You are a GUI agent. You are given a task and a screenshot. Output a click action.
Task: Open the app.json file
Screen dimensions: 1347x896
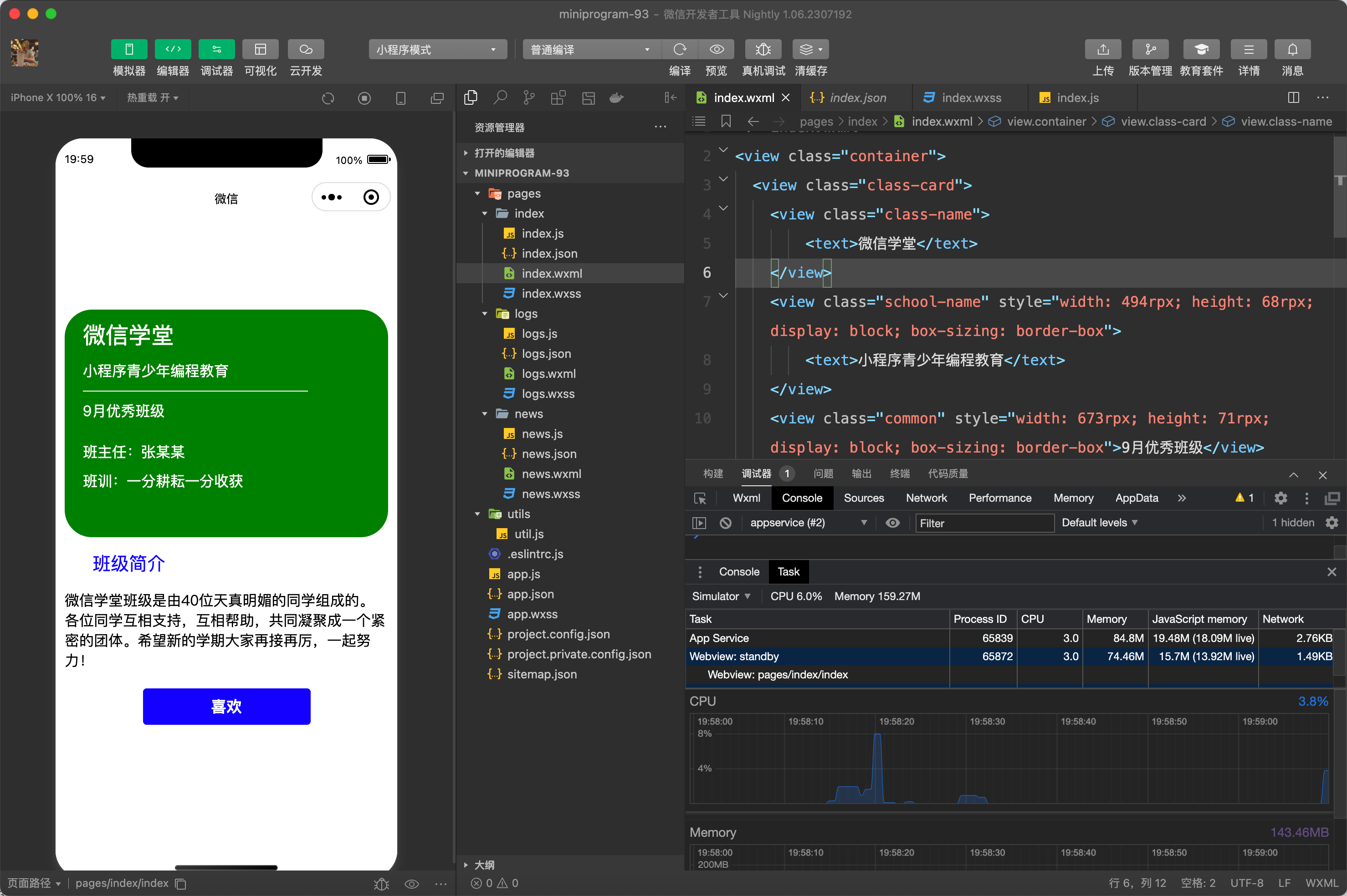[x=530, y=594]
